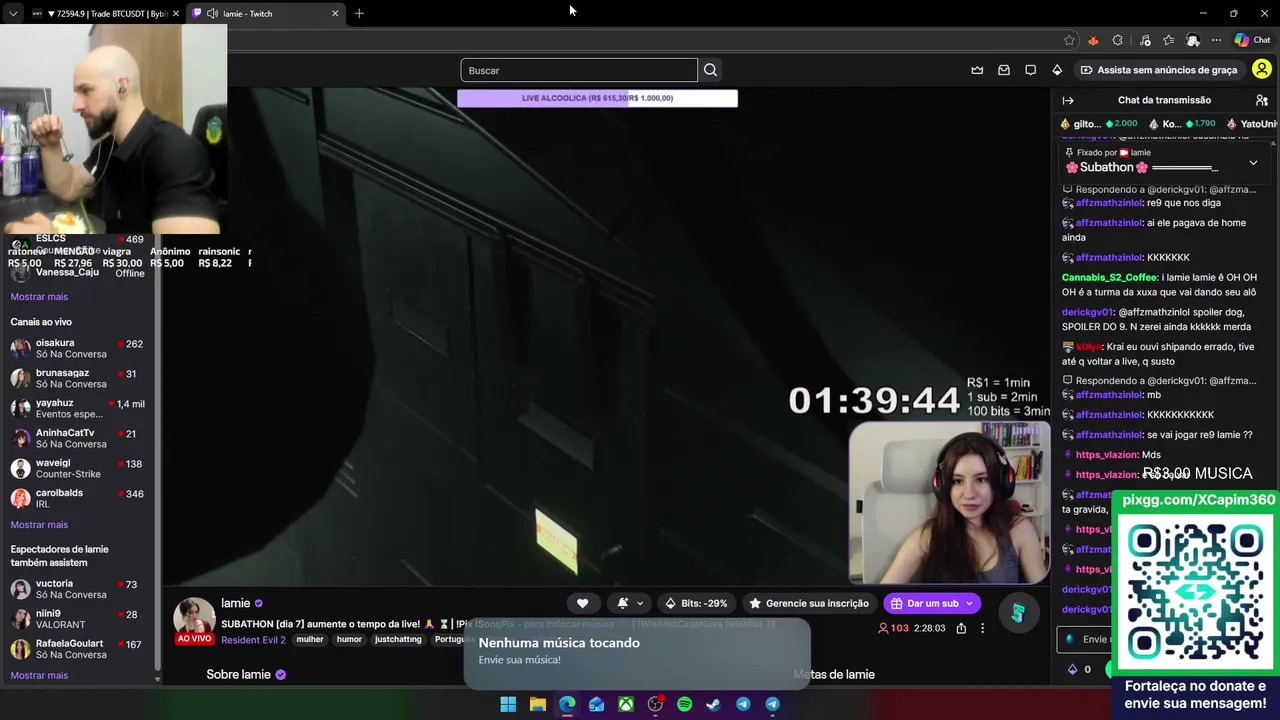Open chat community users icon
The image size is (1280, 720).
tap(1261, 100)
